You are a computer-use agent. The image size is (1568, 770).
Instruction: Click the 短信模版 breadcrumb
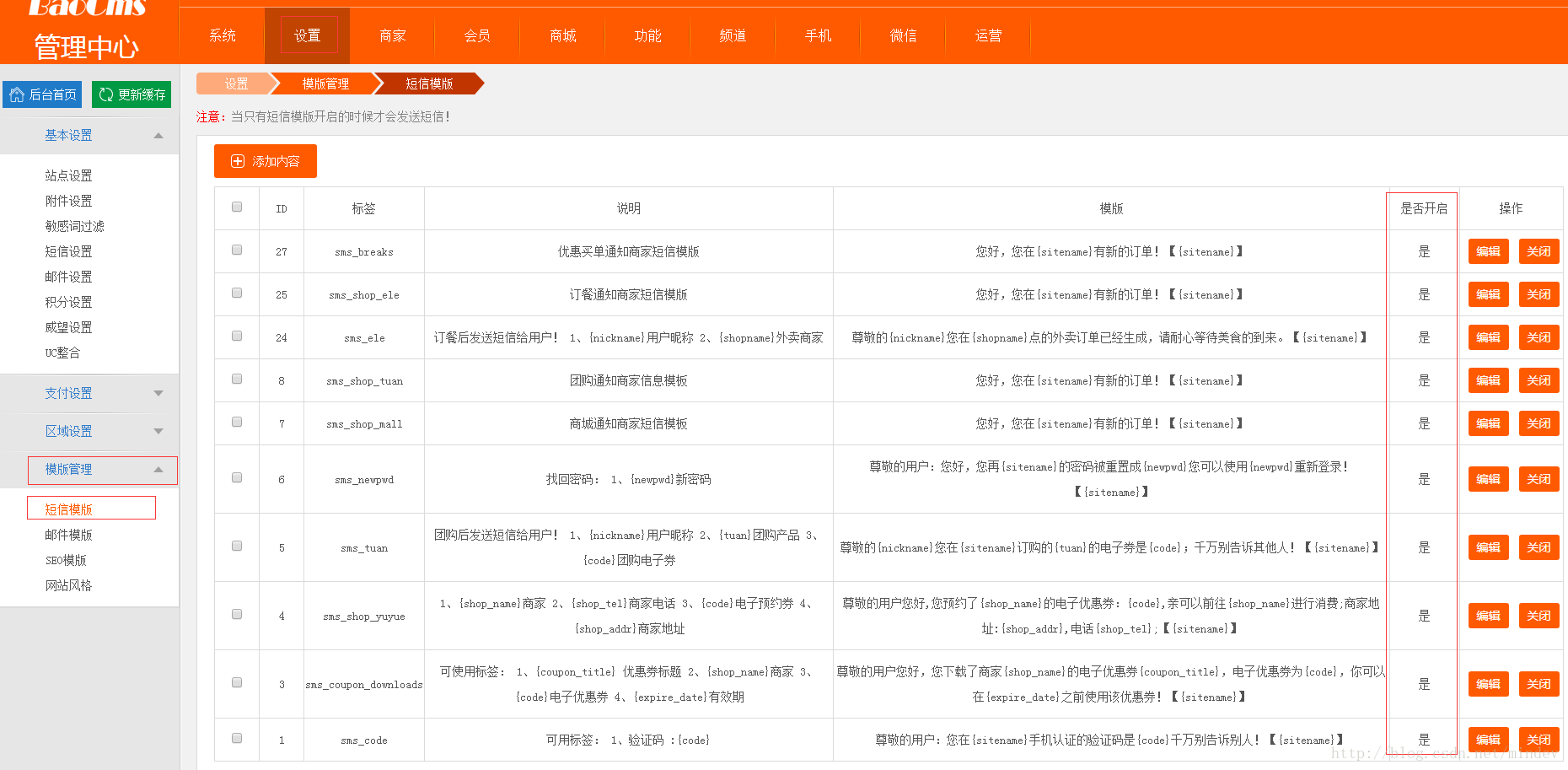[429, 83]
